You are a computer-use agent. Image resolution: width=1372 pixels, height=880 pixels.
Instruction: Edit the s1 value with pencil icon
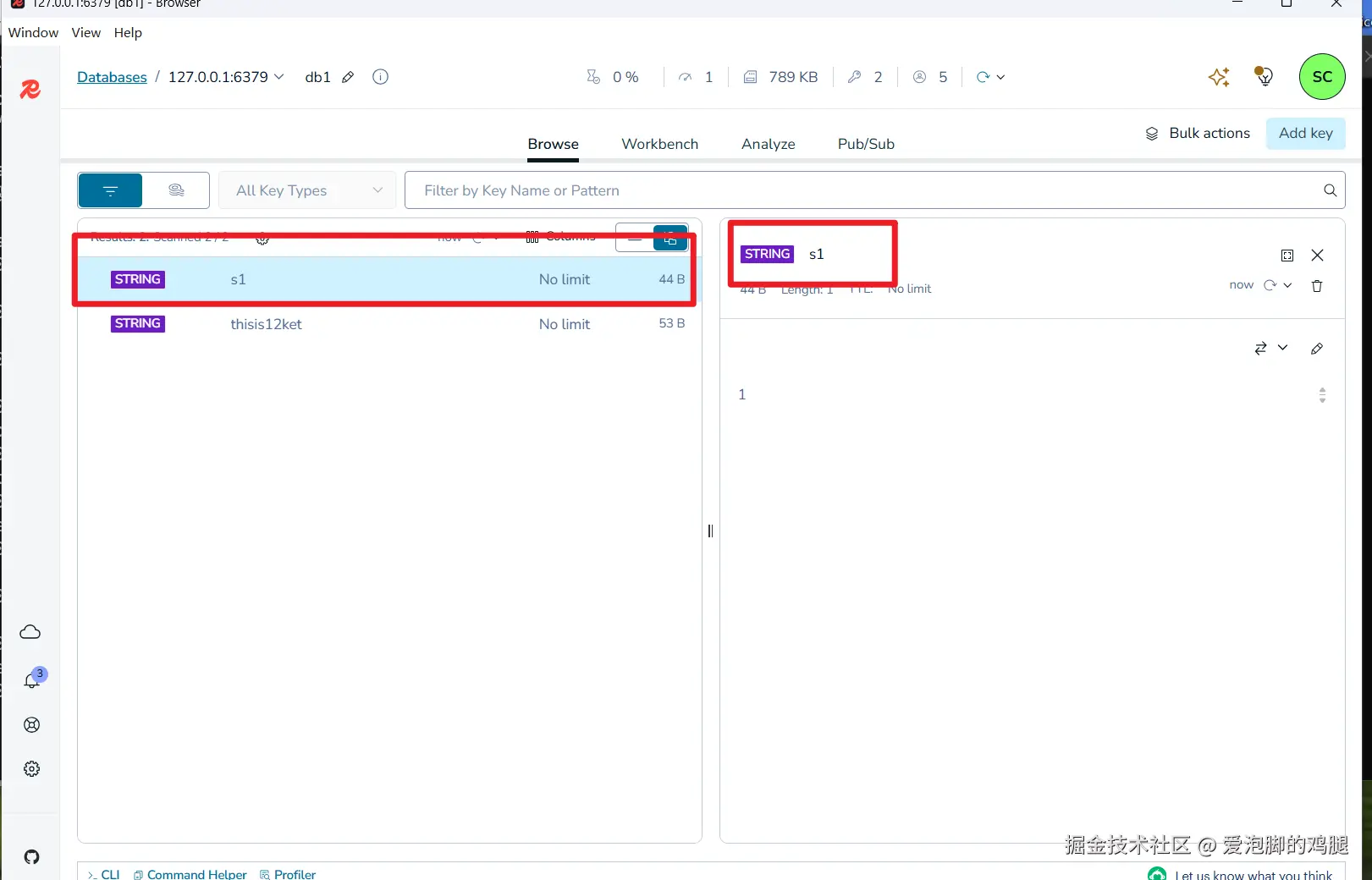point(1317,349)
